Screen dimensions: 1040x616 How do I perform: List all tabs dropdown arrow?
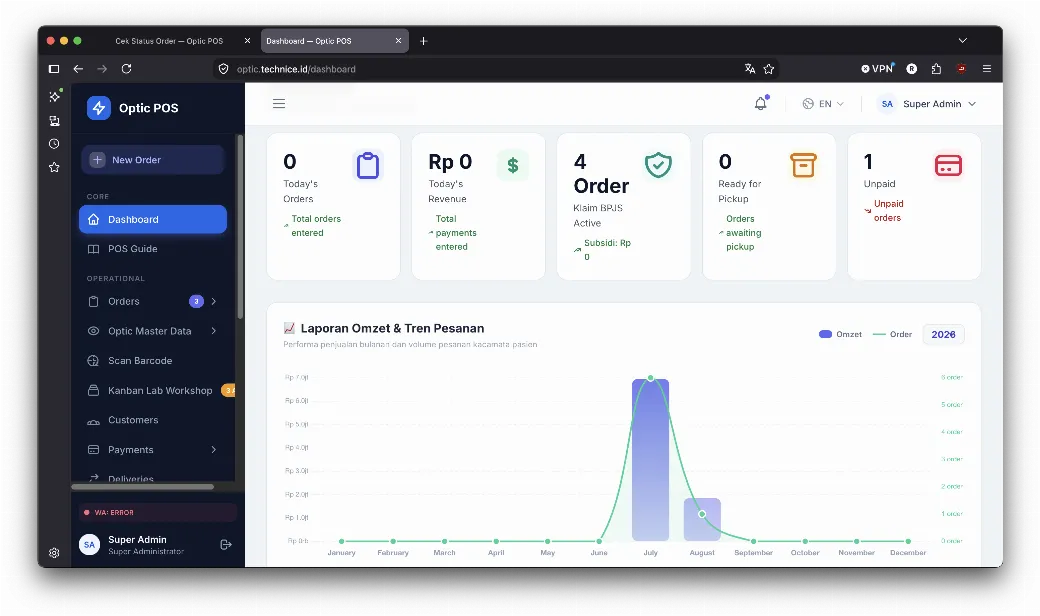pos(962,40)
